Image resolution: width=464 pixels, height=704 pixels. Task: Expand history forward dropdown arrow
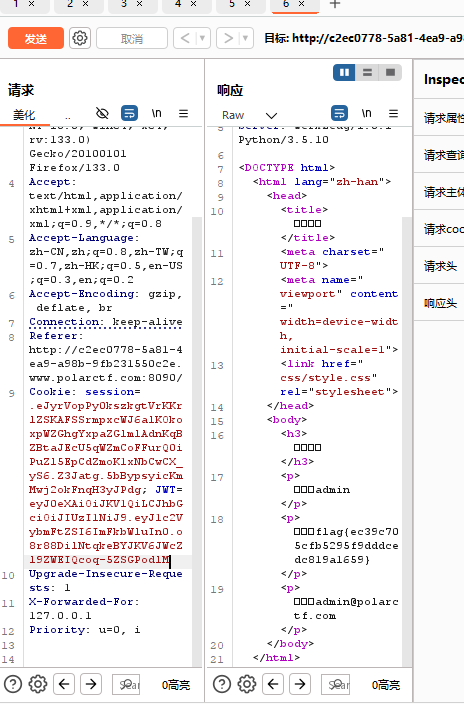pos(245,38)
